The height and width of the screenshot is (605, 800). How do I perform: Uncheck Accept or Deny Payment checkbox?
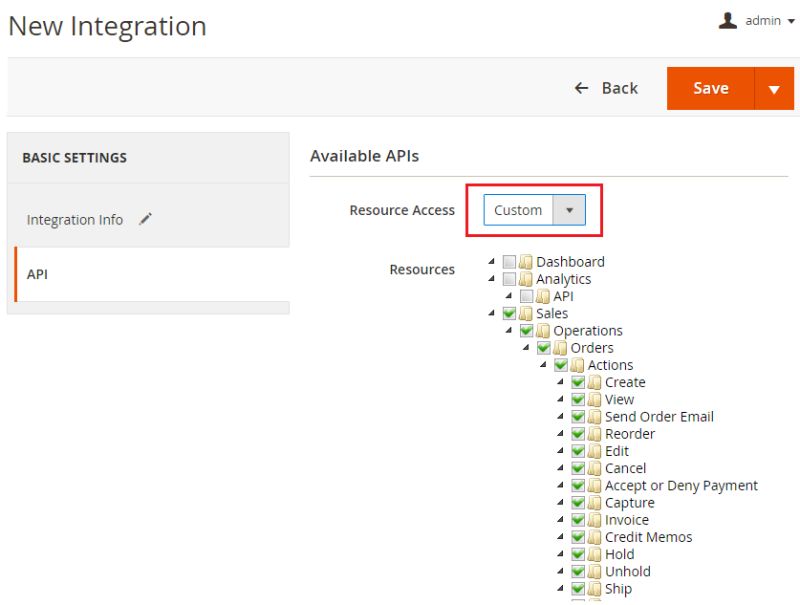coord(578,486)
